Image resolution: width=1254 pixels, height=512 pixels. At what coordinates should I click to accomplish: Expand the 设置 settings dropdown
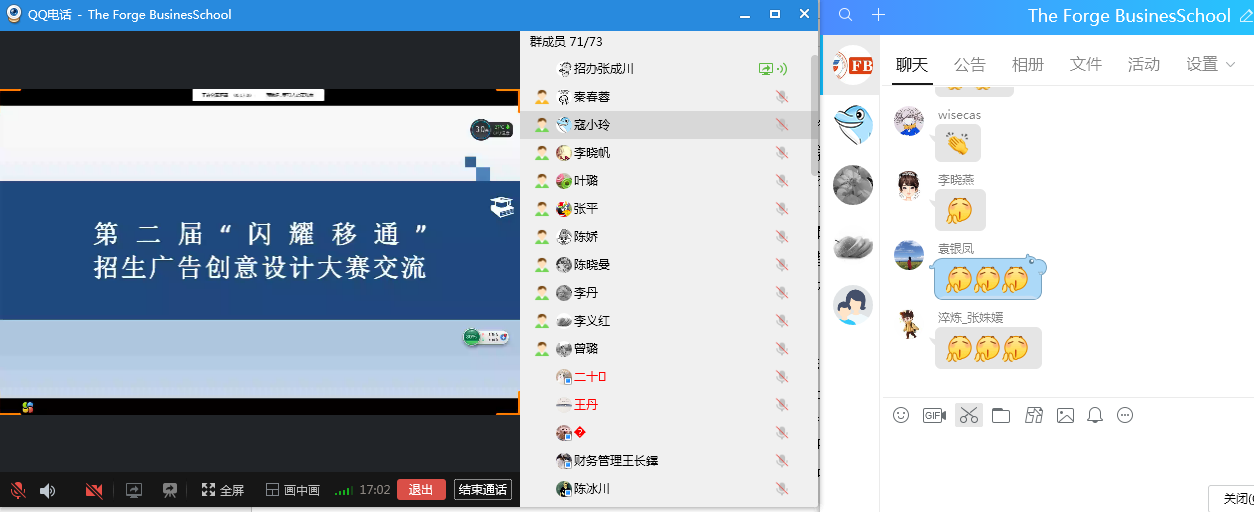click(1210, 65)
